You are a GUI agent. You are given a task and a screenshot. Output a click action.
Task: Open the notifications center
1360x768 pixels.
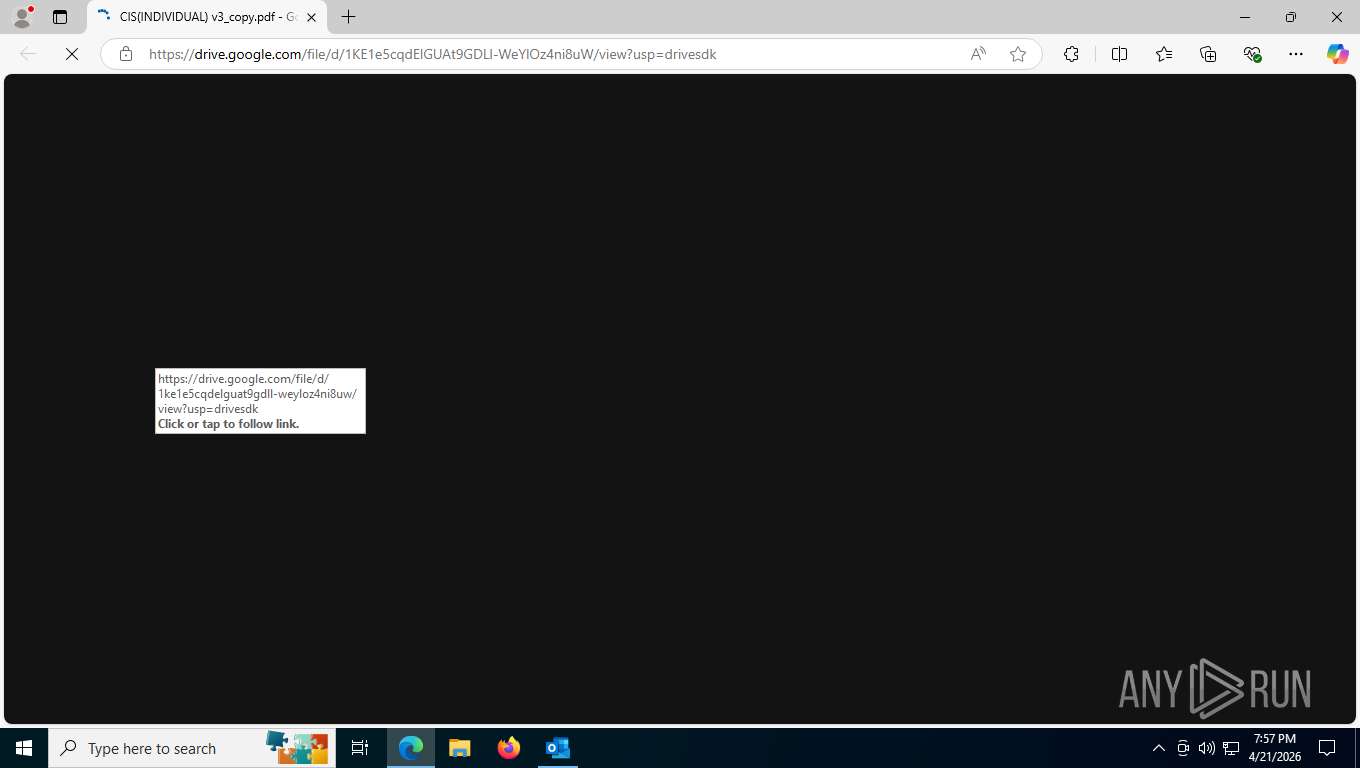(x=1327, y=748)
